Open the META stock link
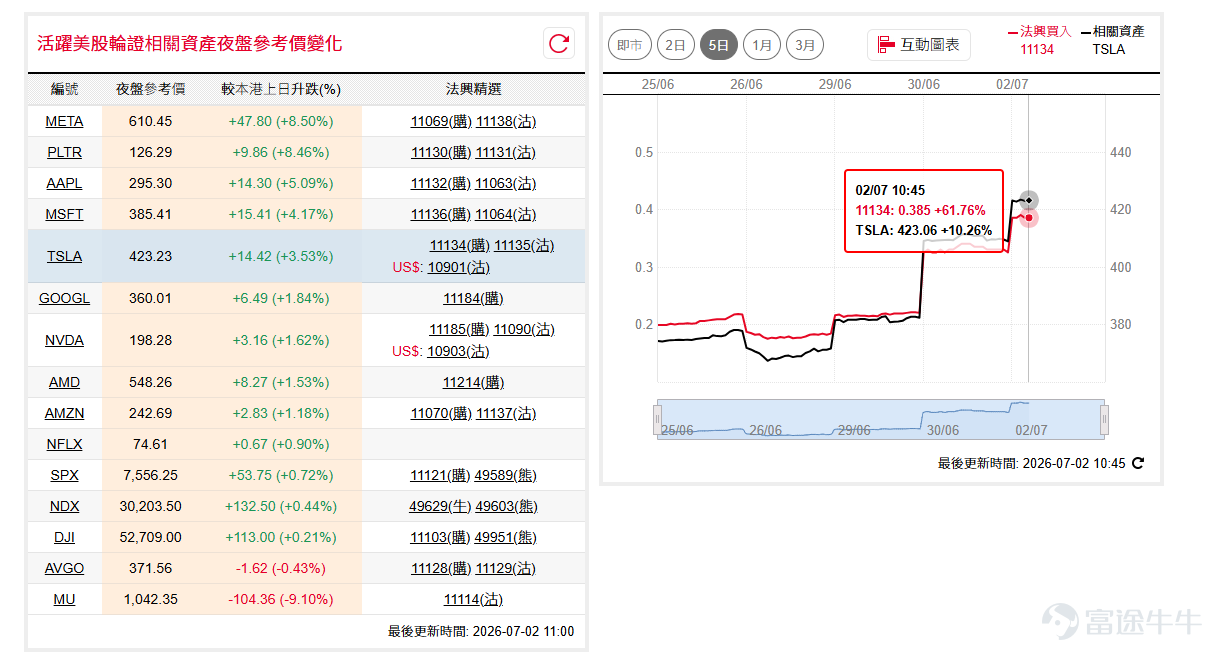This screenshot has height=658, width=1222. click(65, 121)
